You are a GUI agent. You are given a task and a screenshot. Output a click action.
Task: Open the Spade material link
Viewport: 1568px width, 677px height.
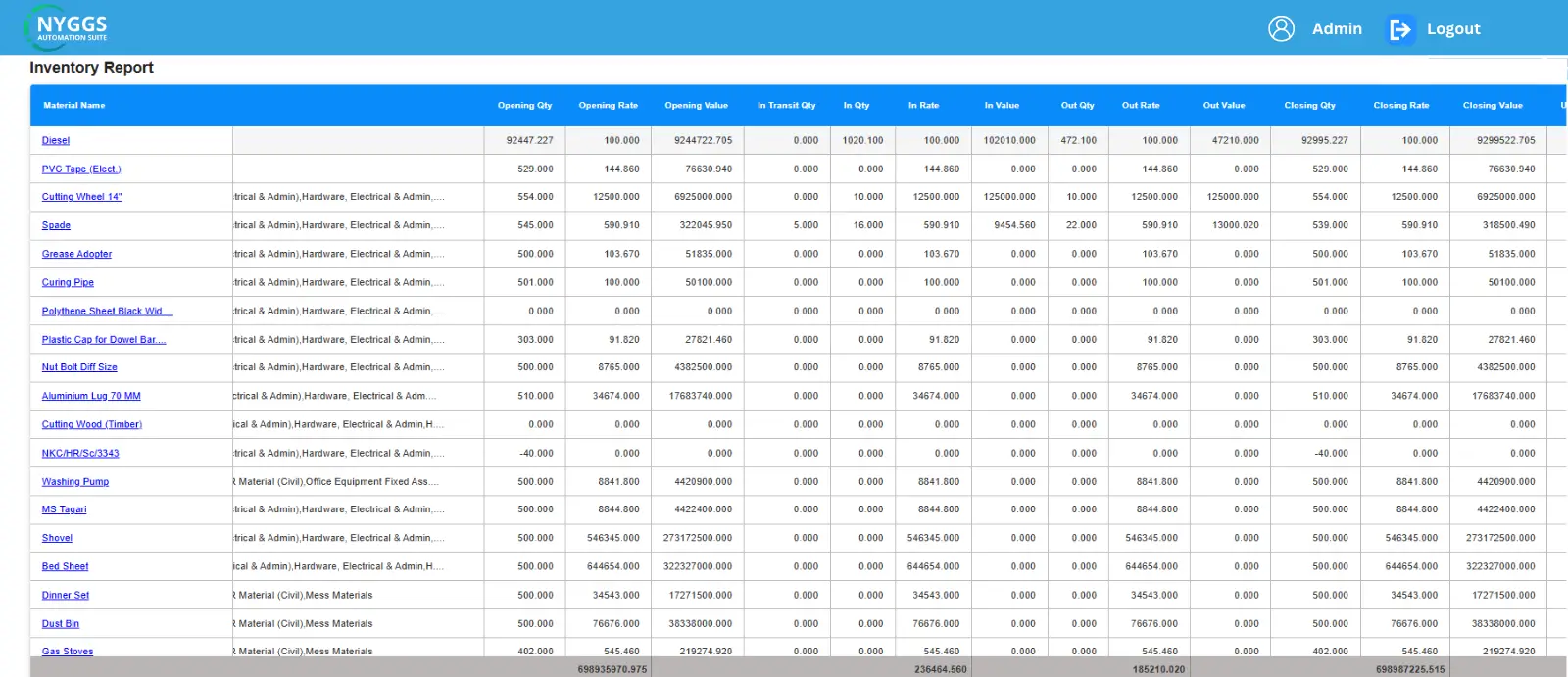click(56, 225)
